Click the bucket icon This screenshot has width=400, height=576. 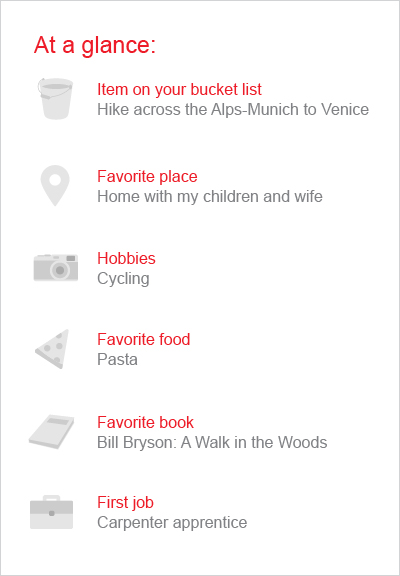click(55, 98)
